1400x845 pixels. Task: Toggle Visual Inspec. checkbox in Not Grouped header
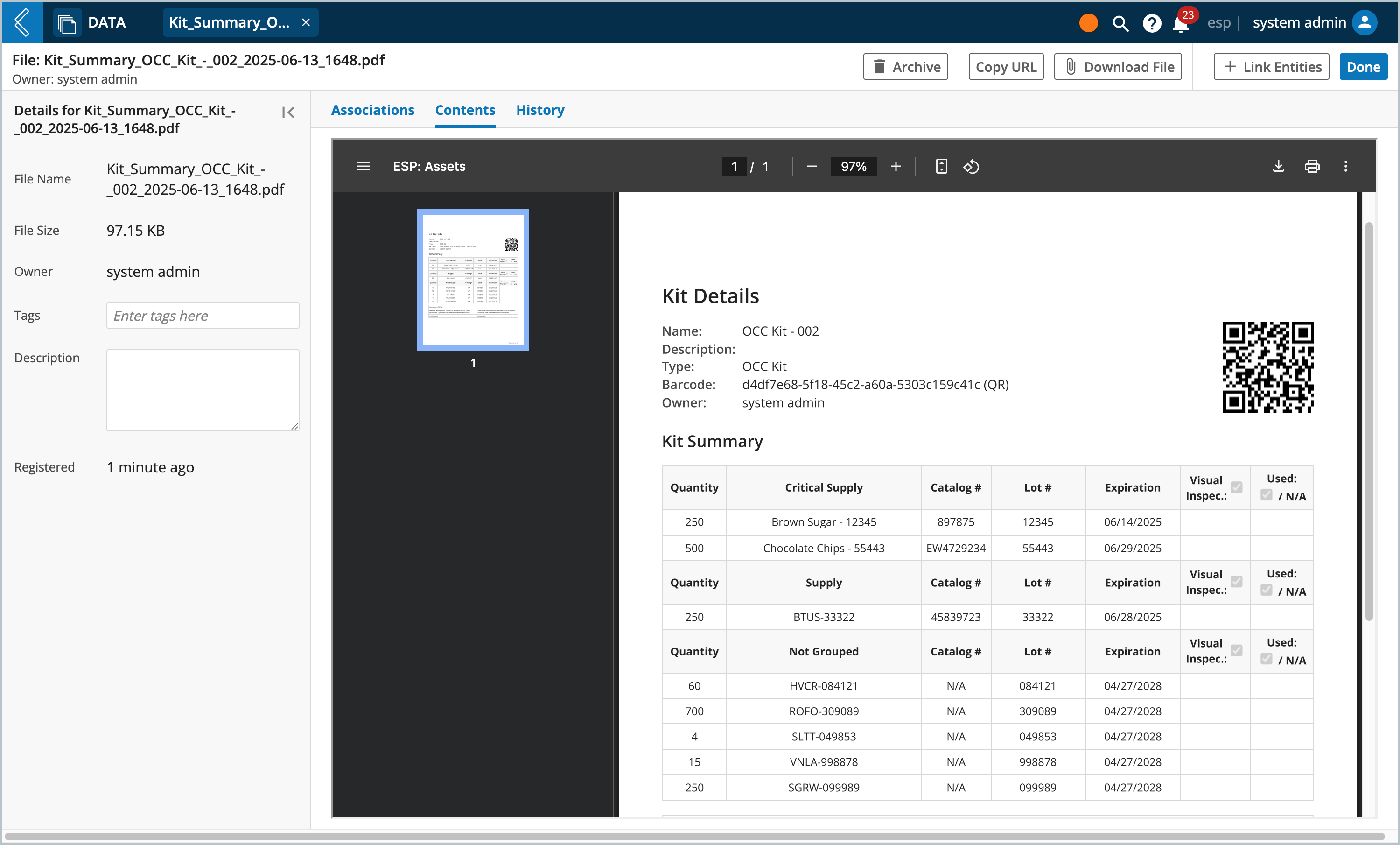click(1236, 650)
